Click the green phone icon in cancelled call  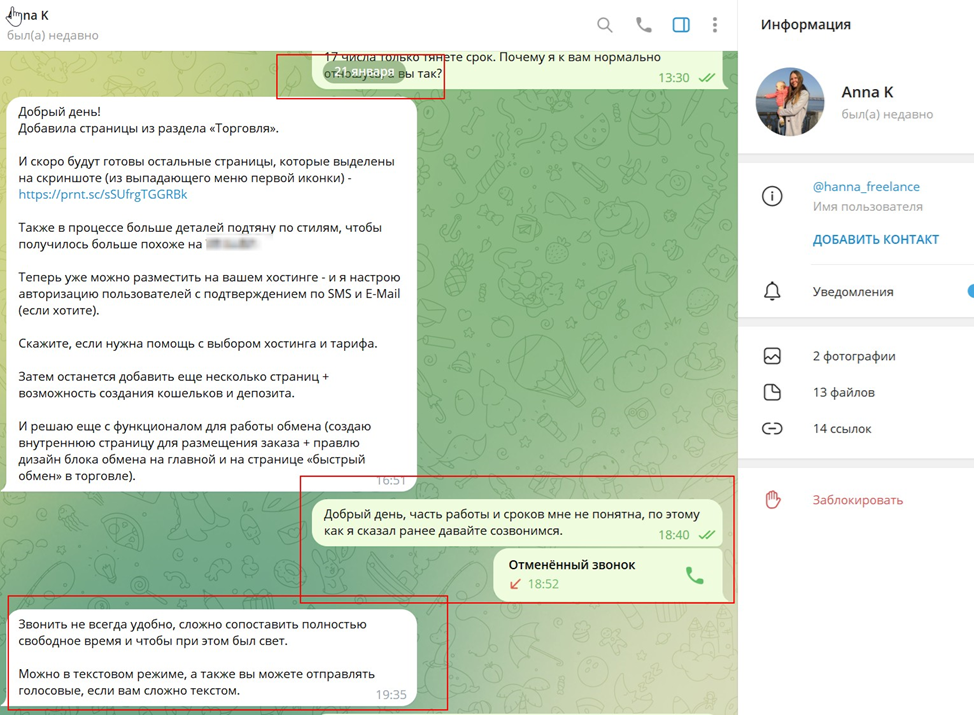point(694,575)
